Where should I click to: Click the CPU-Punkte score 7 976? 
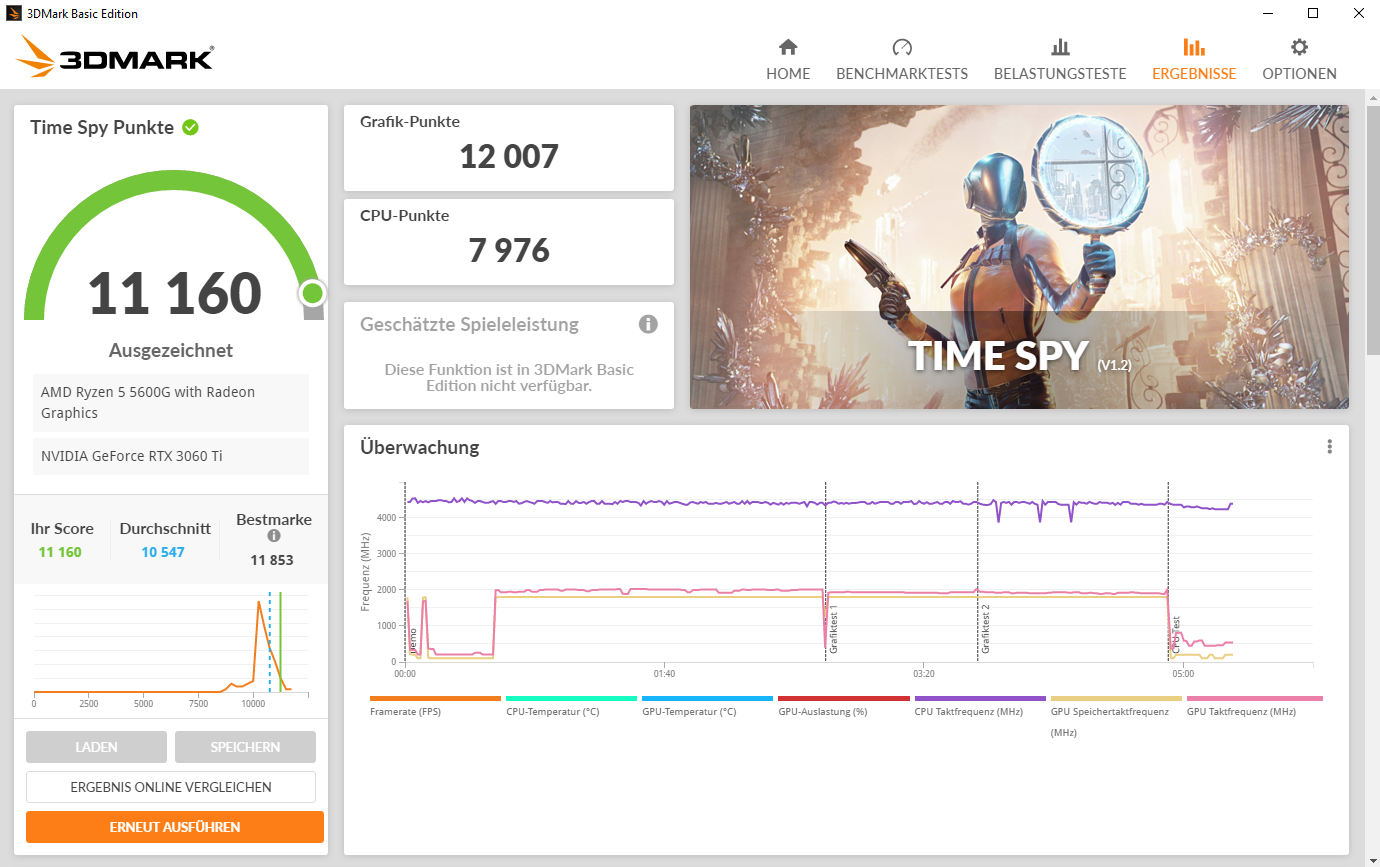click(509, 250)
